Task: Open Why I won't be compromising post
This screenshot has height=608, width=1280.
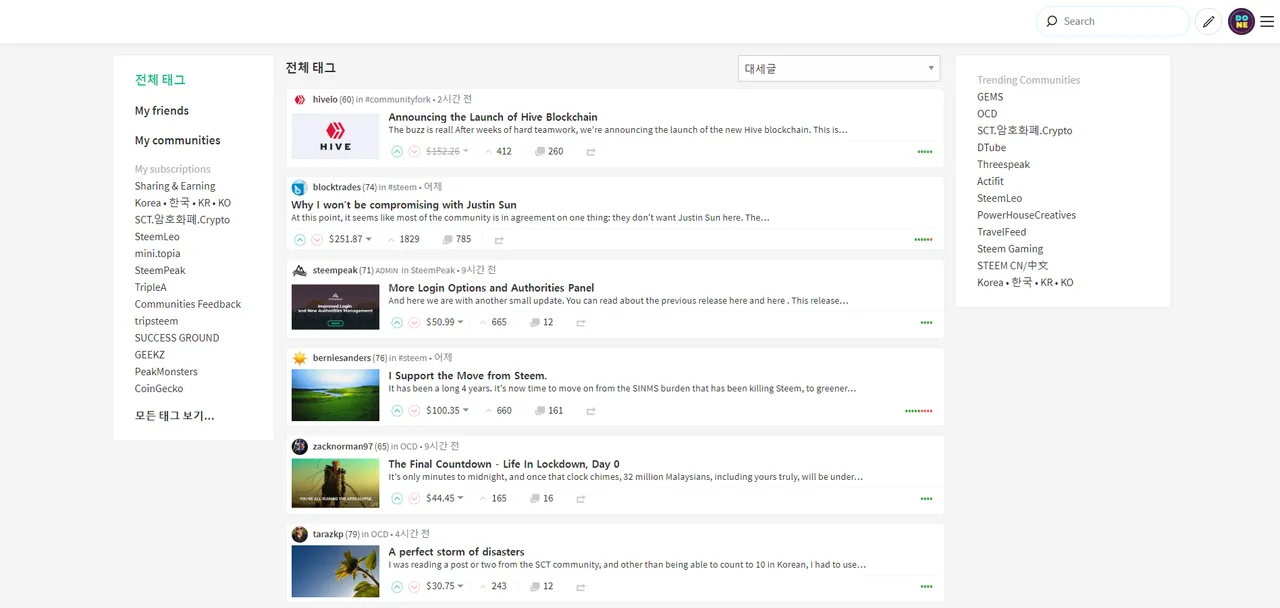Action: pos(404,205)
